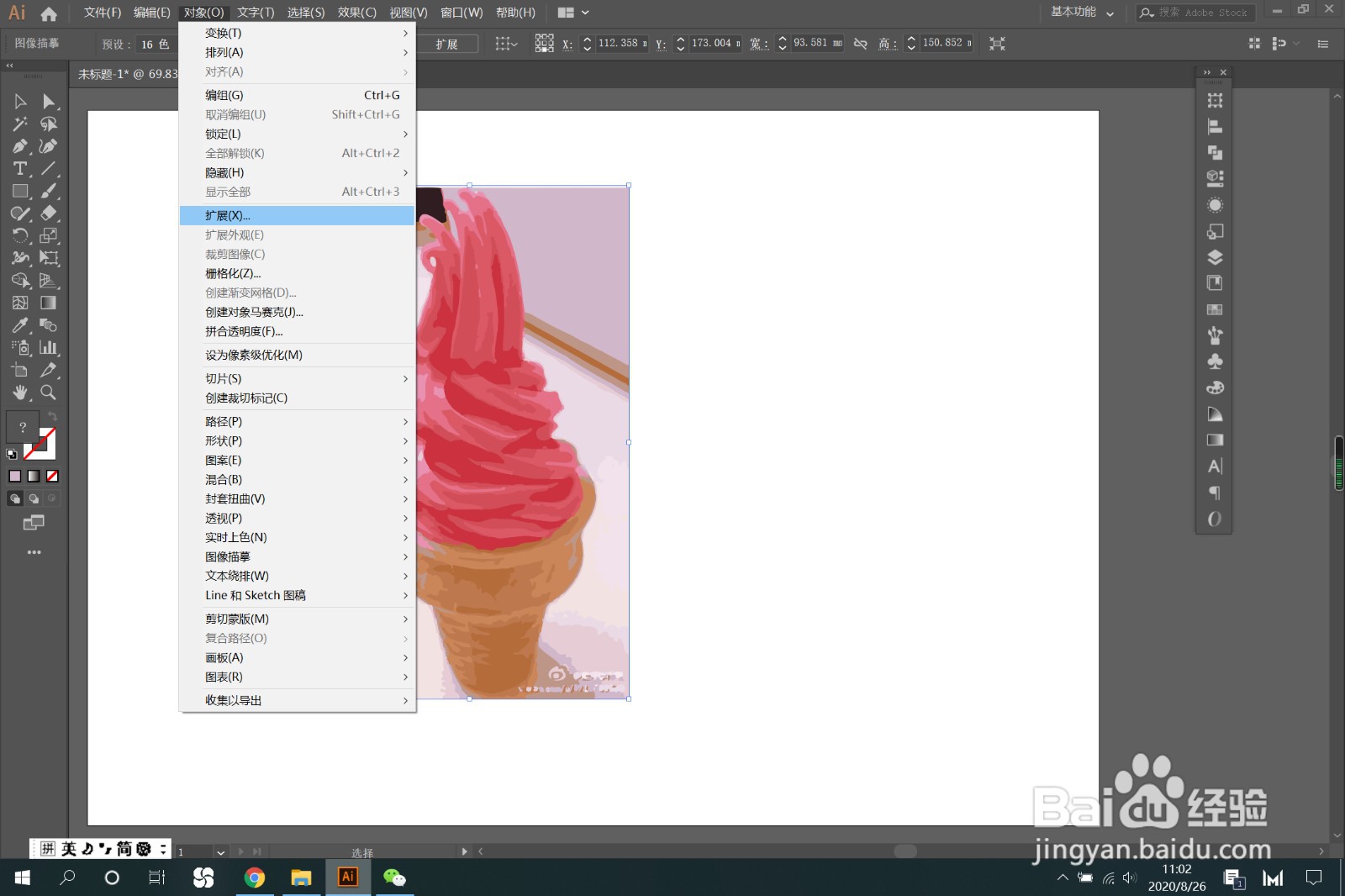The image size is (1345, 896).
Task: Select the Gradient tool in the toolbox
Action: tap(49, 303)
